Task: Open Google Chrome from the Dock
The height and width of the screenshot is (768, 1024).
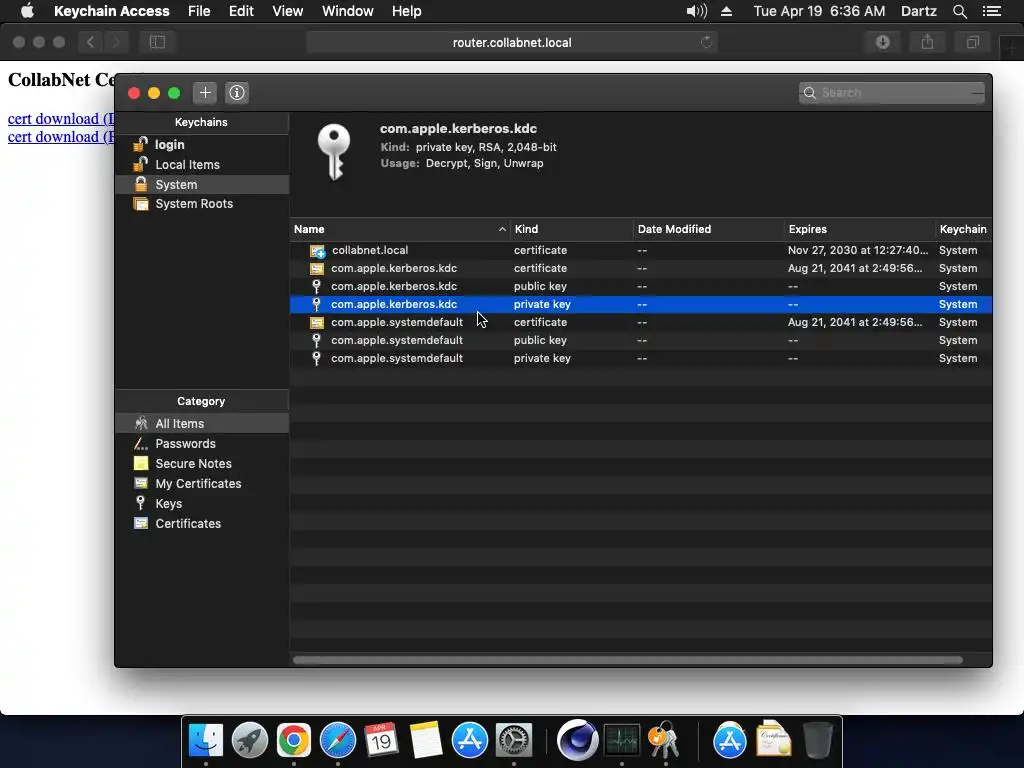Action: (x=294, y=741)
